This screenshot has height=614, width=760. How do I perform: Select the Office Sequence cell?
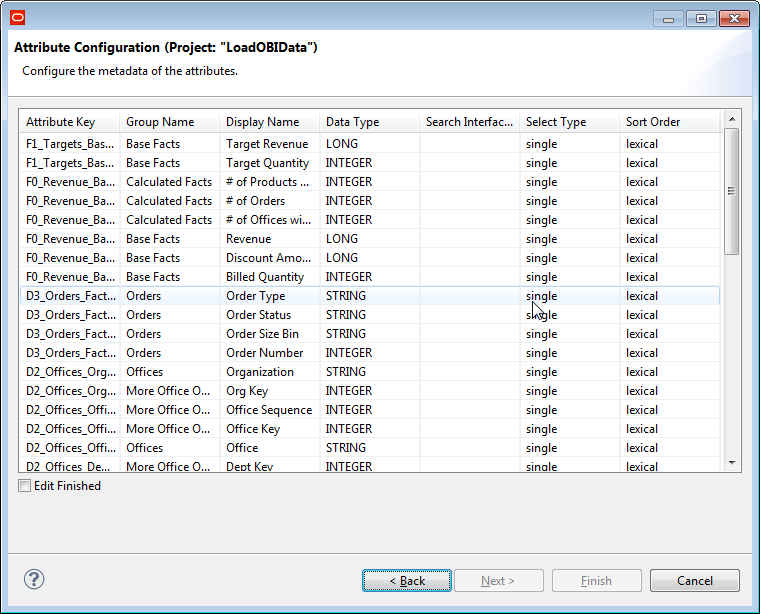(x=269, y=409)
